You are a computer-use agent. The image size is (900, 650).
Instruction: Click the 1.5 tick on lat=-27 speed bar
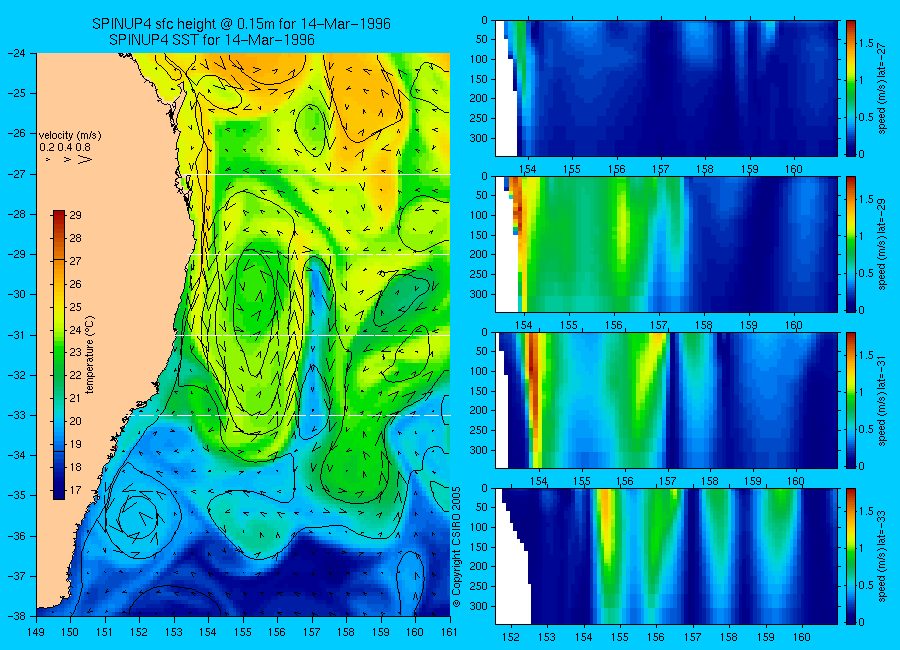pos(866,44)
